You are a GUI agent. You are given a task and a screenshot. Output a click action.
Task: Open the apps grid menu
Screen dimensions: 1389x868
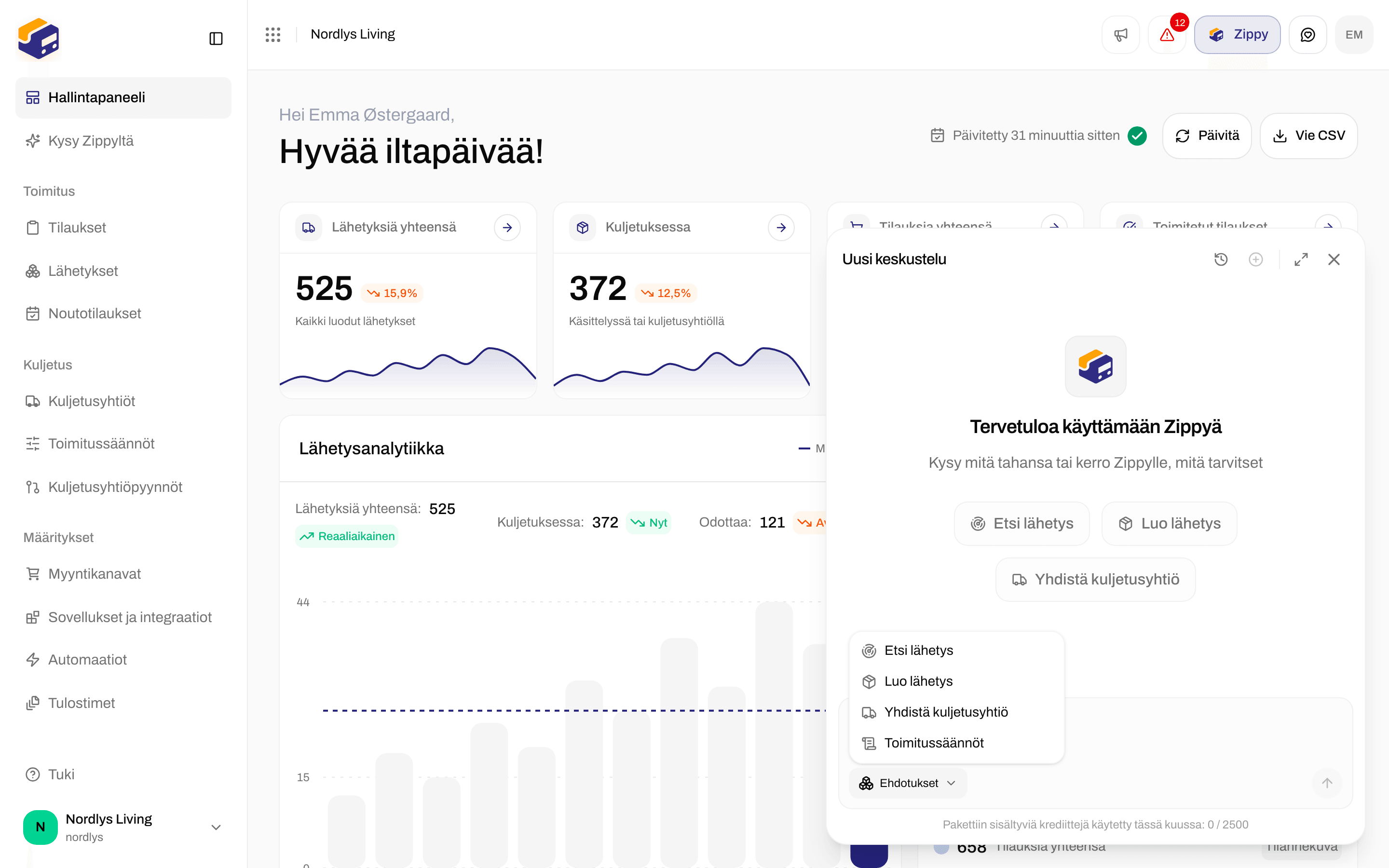(272, 34)
